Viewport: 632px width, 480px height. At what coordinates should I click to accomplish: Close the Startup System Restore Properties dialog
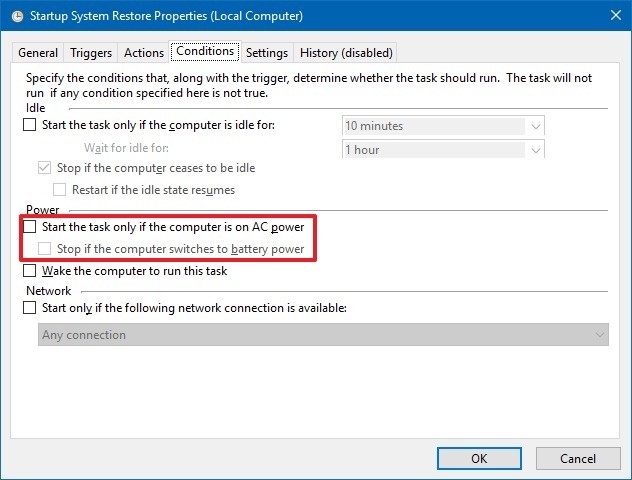pos(616,15)
